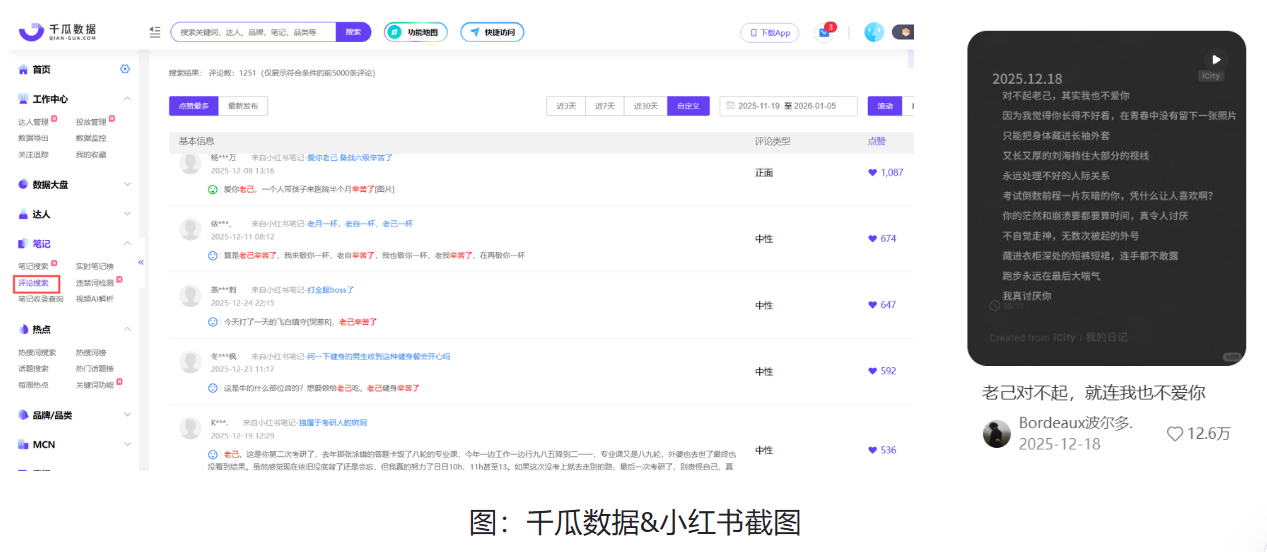Open 笔记搜索 in the sidebar menu
Screen dimensions: 1267x552
pos(33,266)
